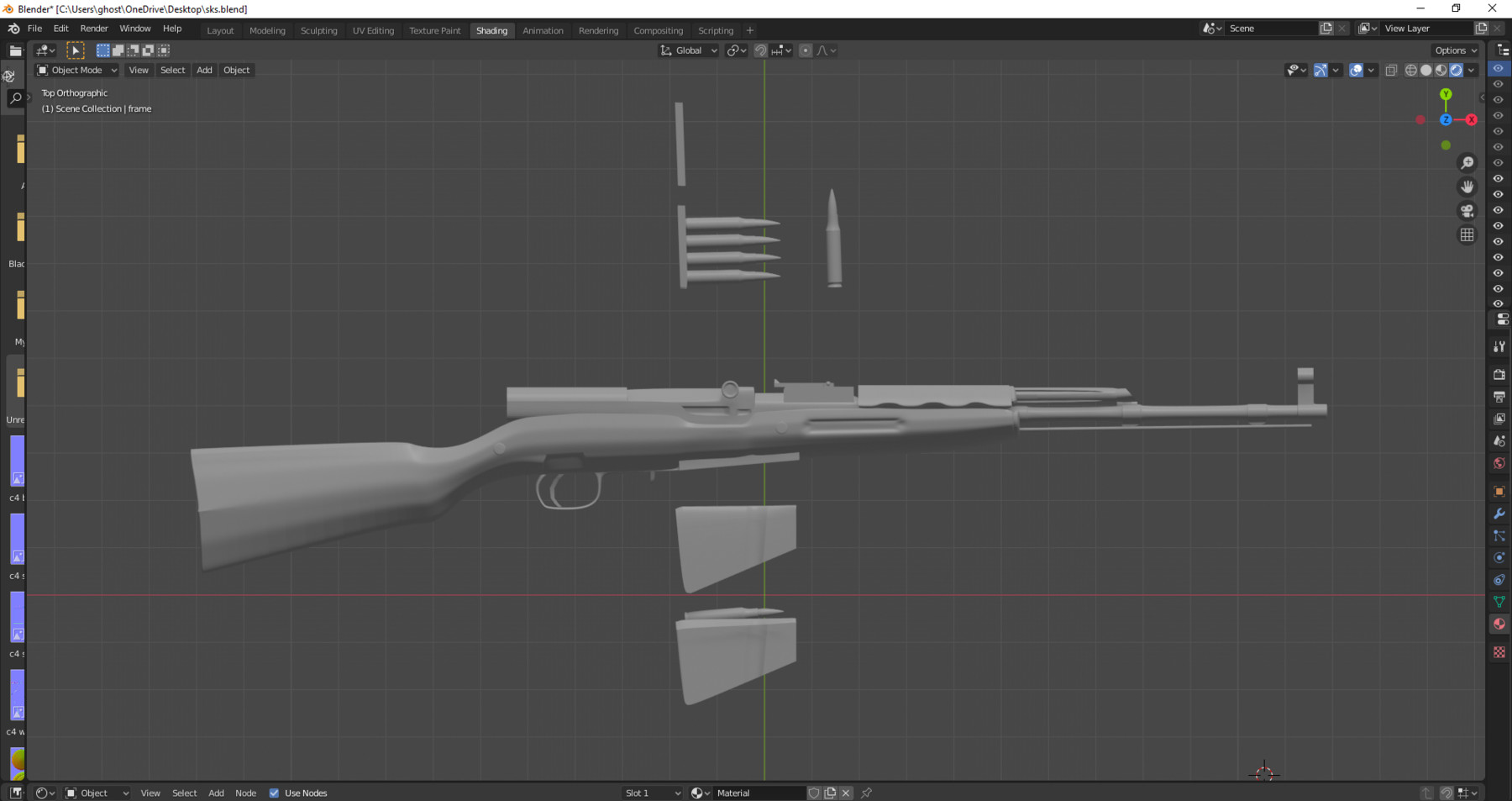Click the Options button in the viewport header
This screenshot has height=801, width=1512.
pos(1454,50)
